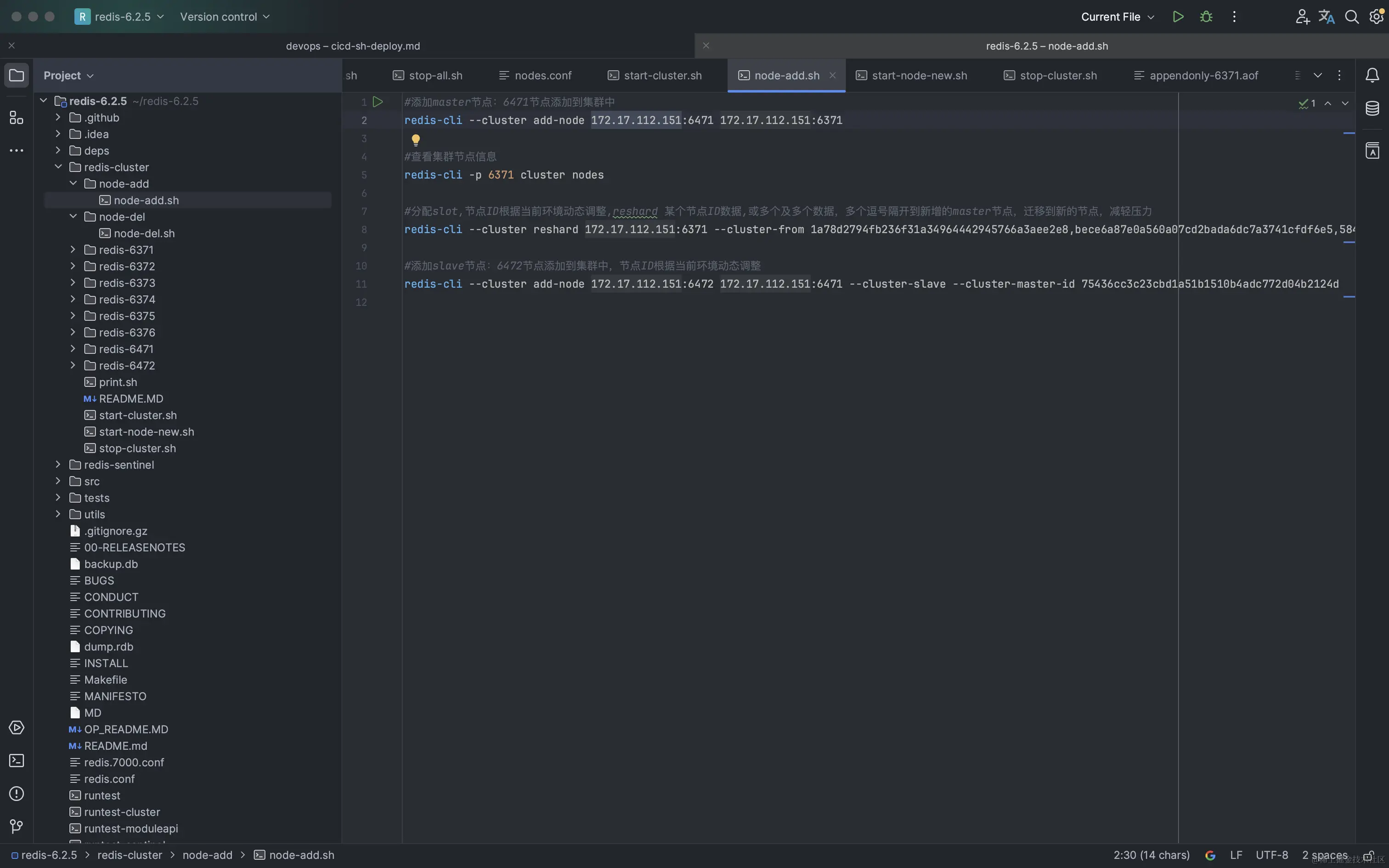Image resolution: width=1389 pixels, height=868 pixels.
Task: Click the 2:30 caret position indicator
Action: [x=1152, y=855]
